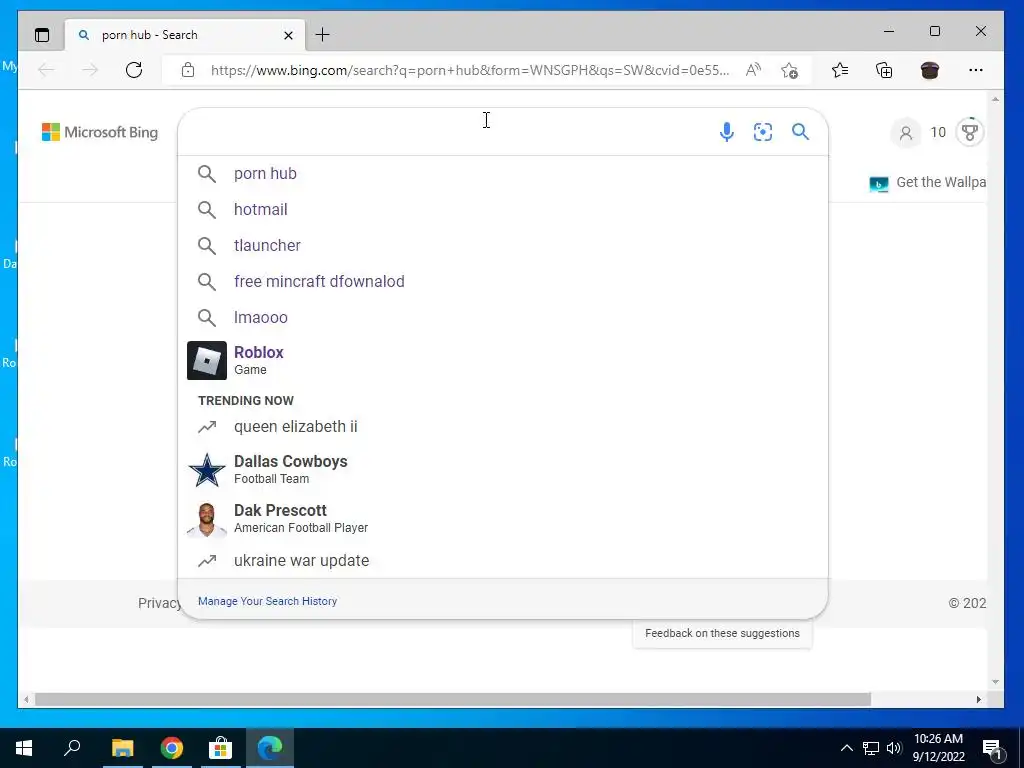Click Microsoft Edge taskbar icon
The width and height of the screenshot is (1024, 768).
click(270, 748)
